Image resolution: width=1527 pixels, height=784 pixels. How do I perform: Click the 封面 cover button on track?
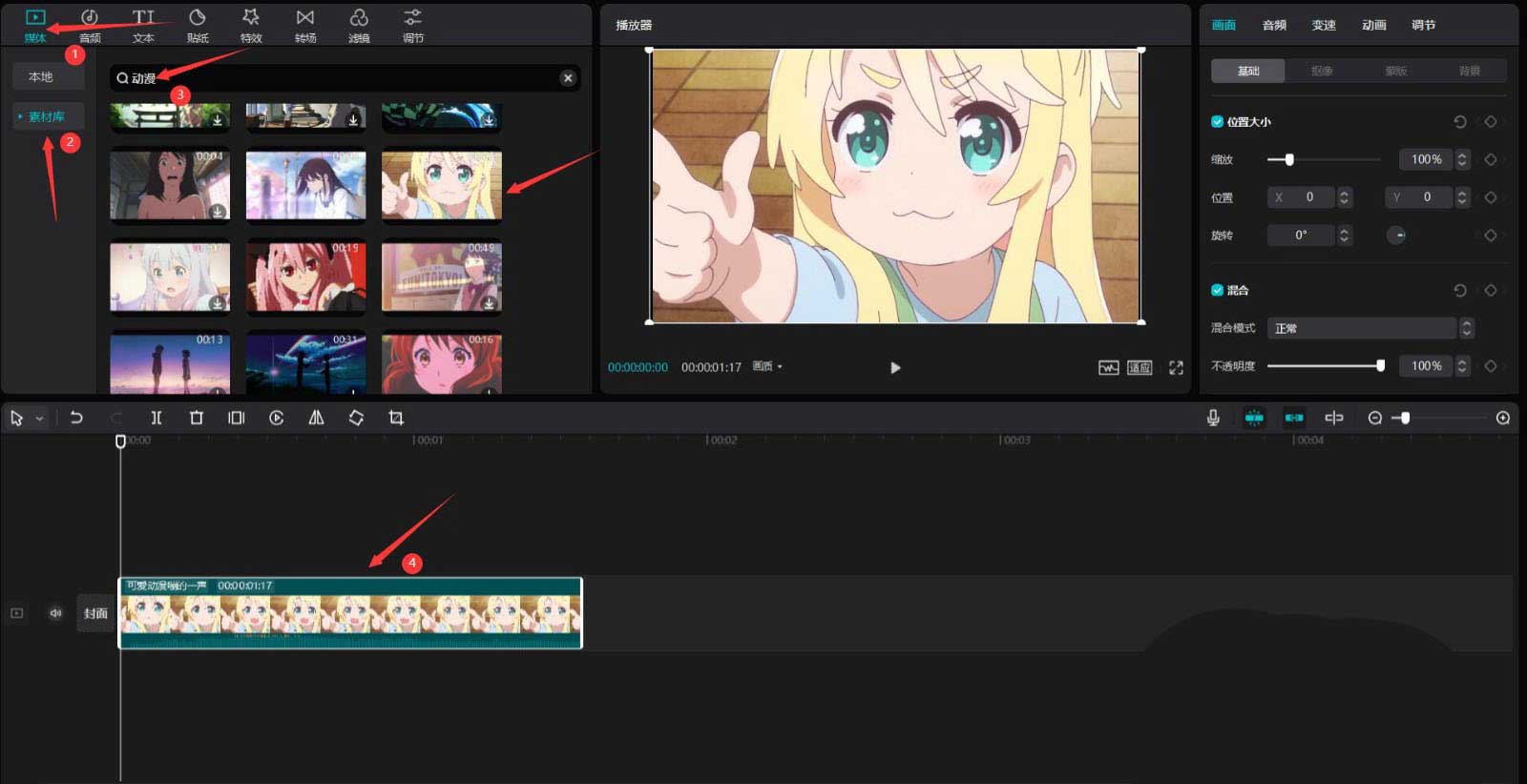pyautogui.click(x=95, y=613)
